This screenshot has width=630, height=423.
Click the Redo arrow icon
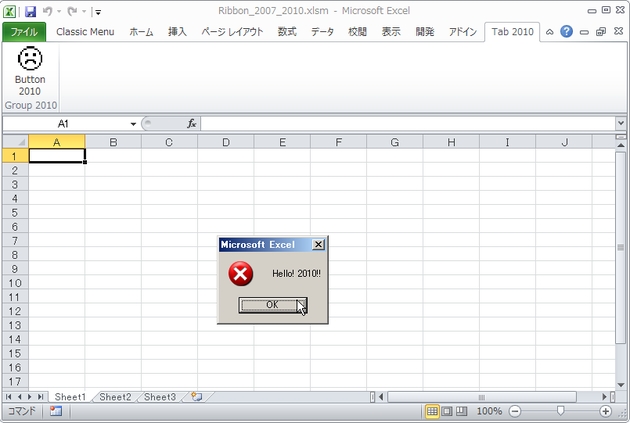tap(72, 11)
